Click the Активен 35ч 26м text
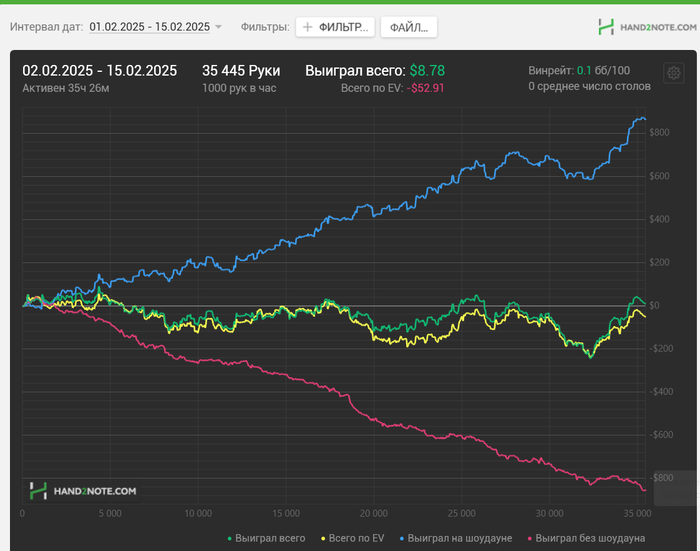The height and width of the screenshot is (551, 700). 66,88
